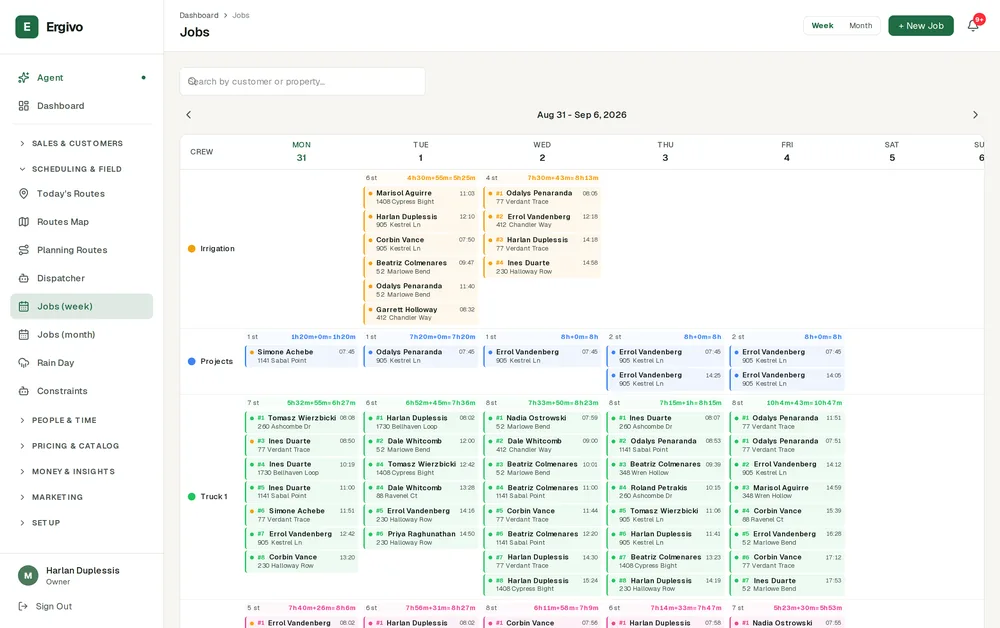Switch to Week view
The image size is (1000, 628).
pos(822,26)
